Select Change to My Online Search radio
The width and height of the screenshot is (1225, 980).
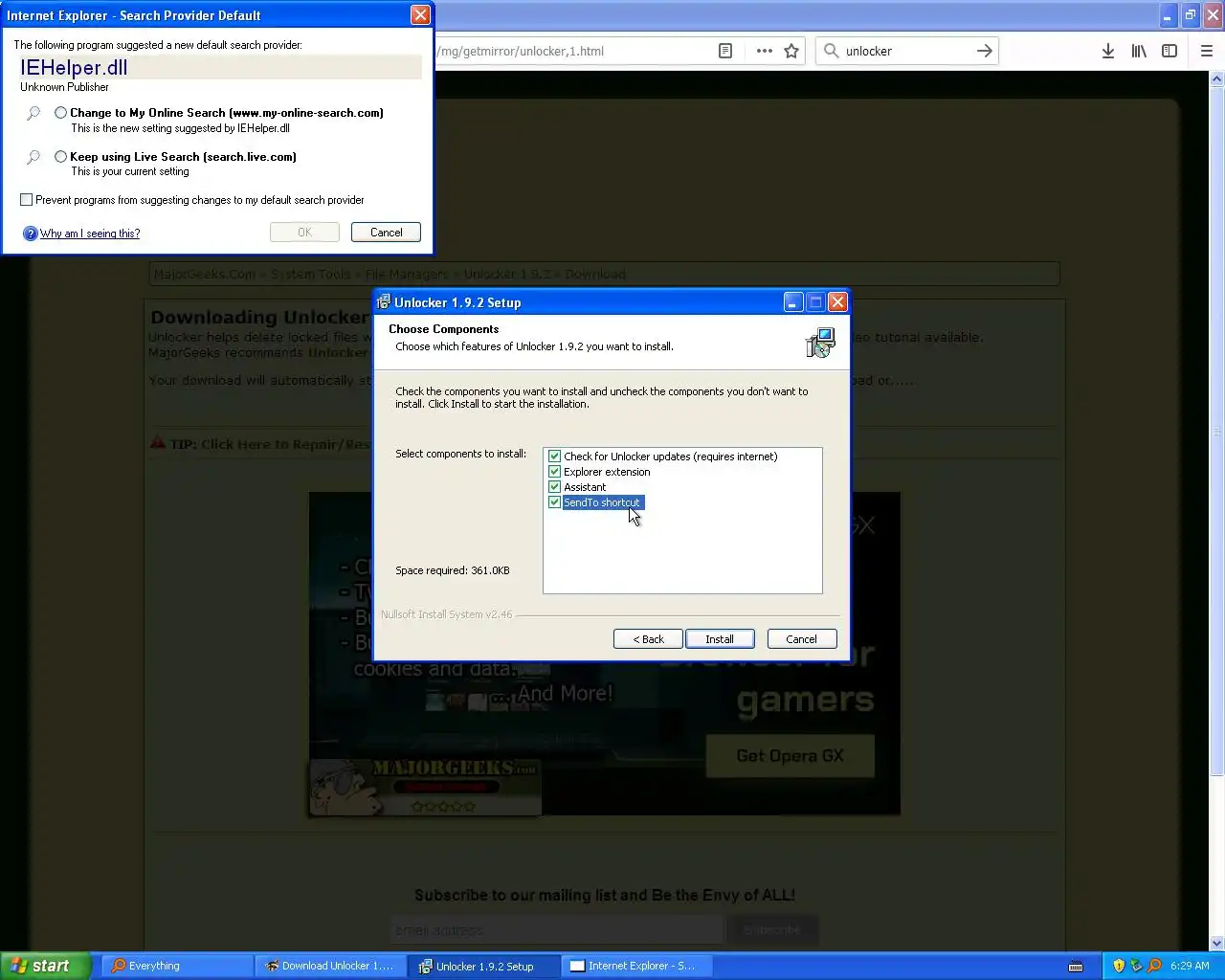pyautogui.click(x=61, y=113)
